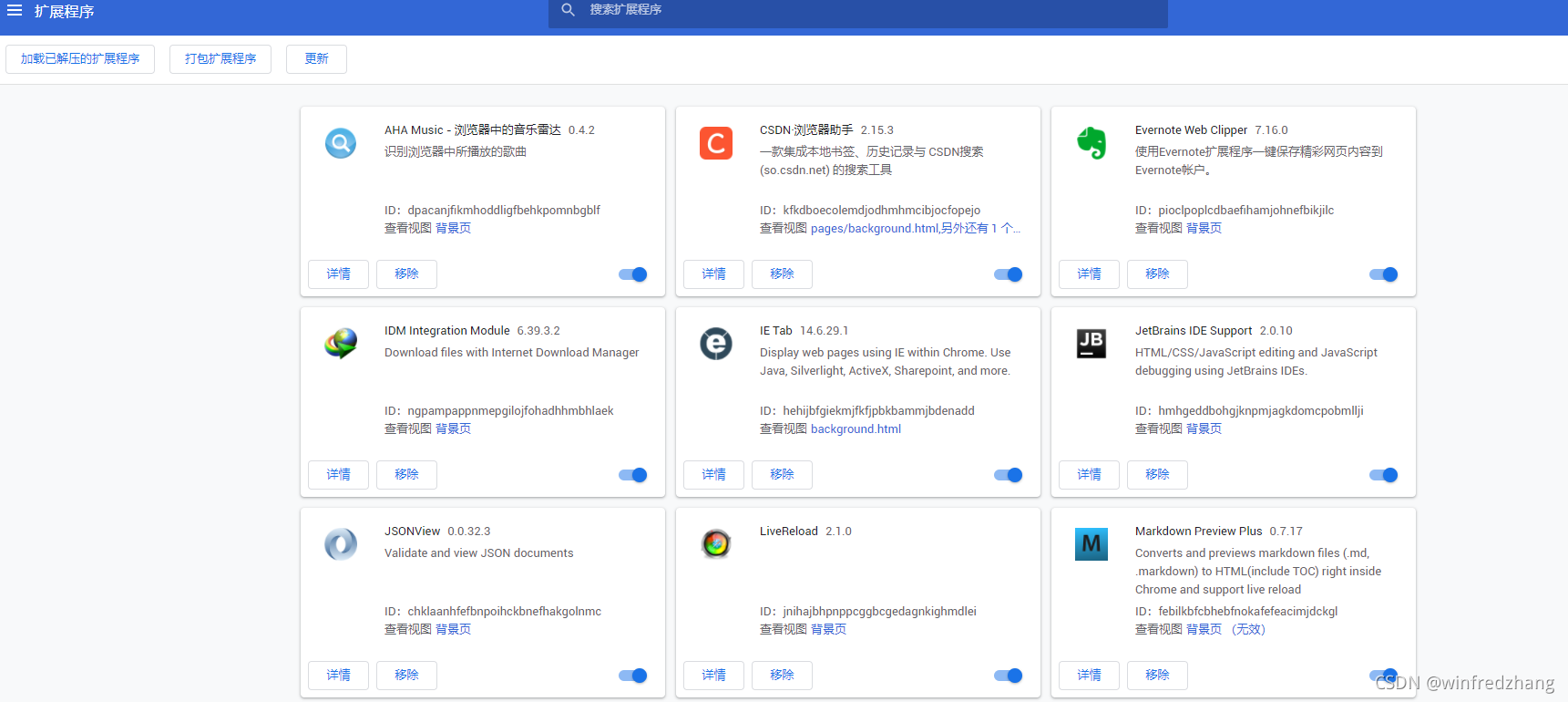Screen dimensions: 1568x702
Task: Click 加载已解压的扩展程序 button
Action: 80,59
